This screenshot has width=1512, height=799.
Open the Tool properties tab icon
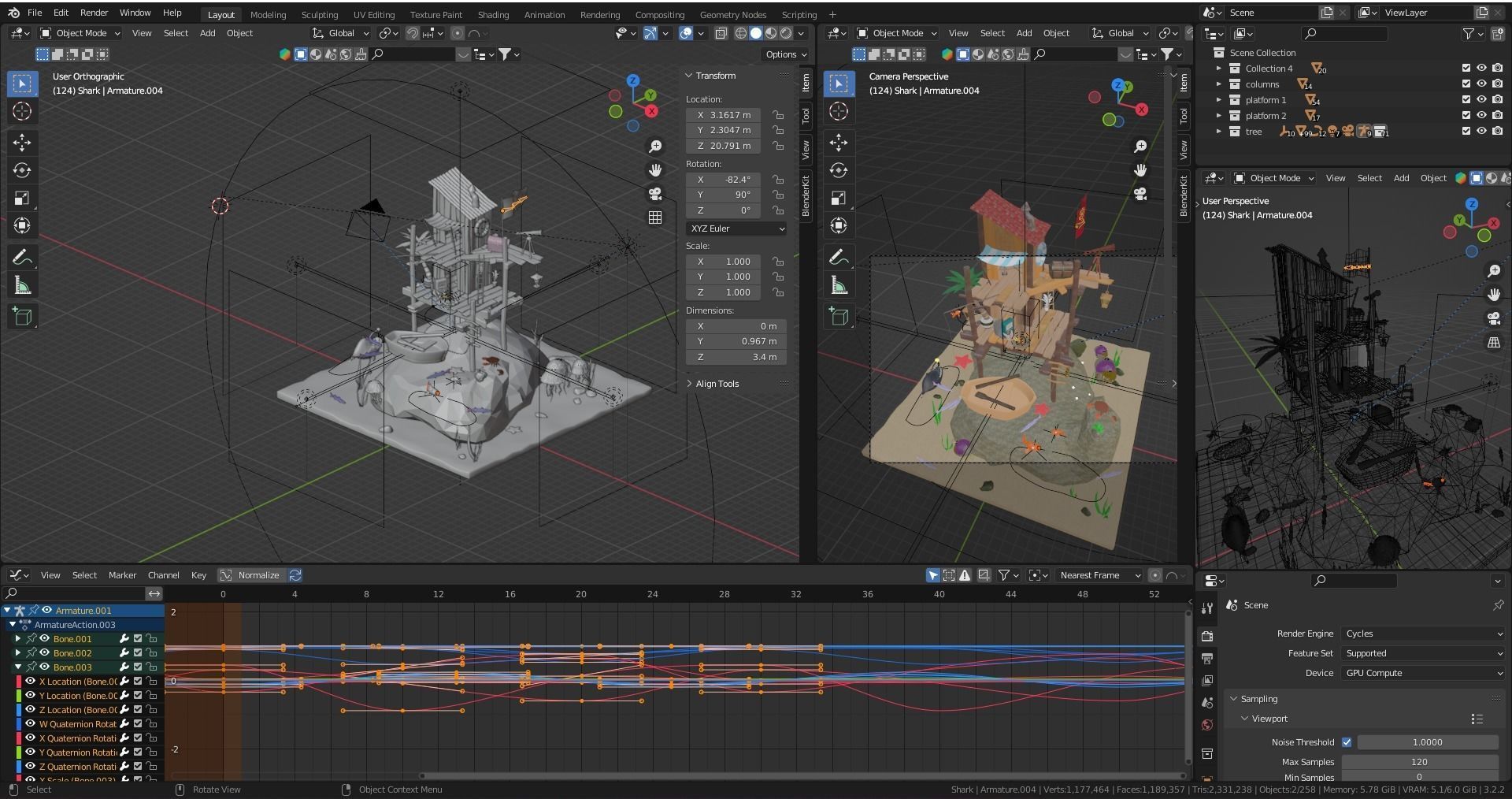[1207, 608]
